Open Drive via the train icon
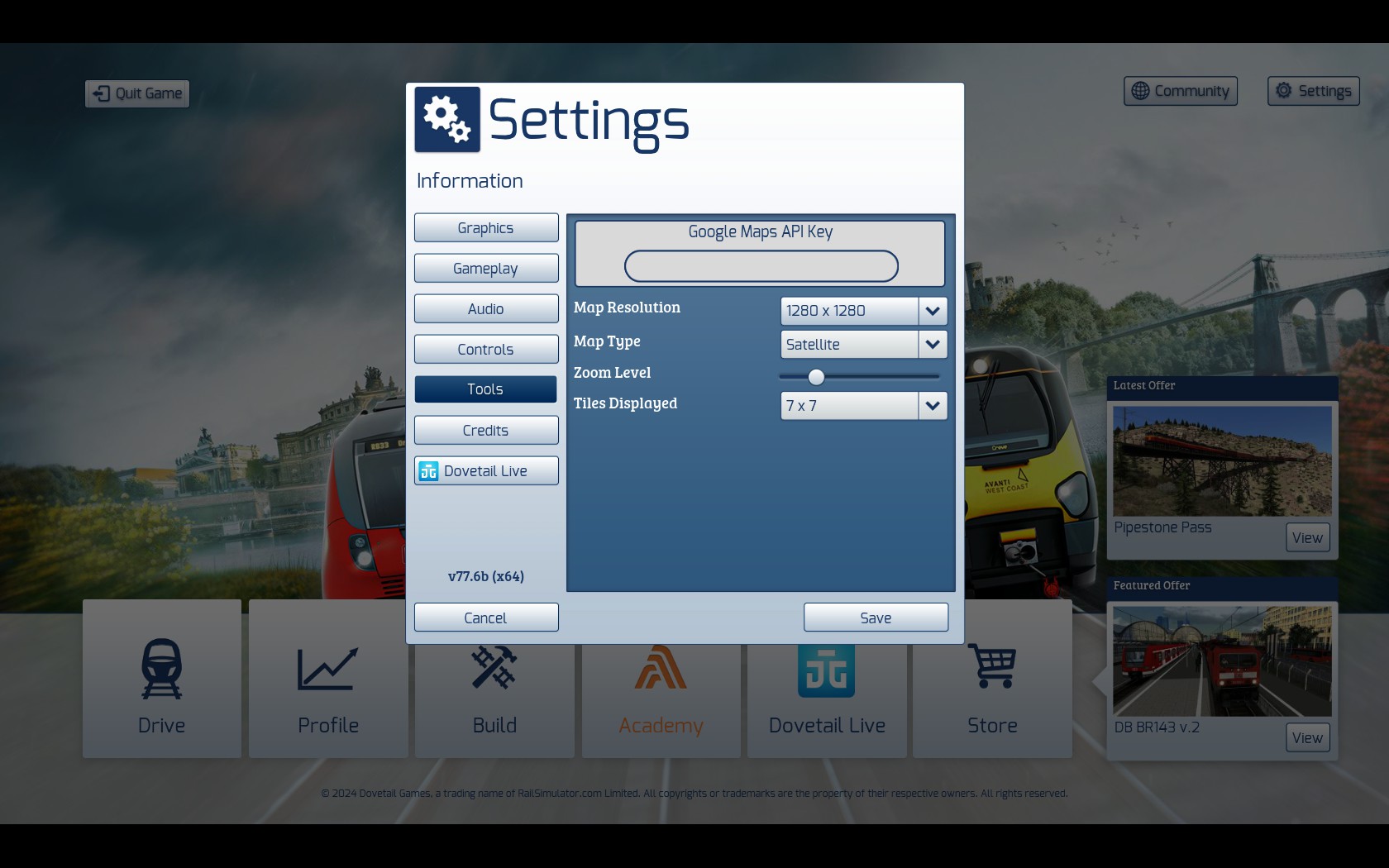Image resolution: width=1389 pixels, height=868 pixels. [162, 668]
